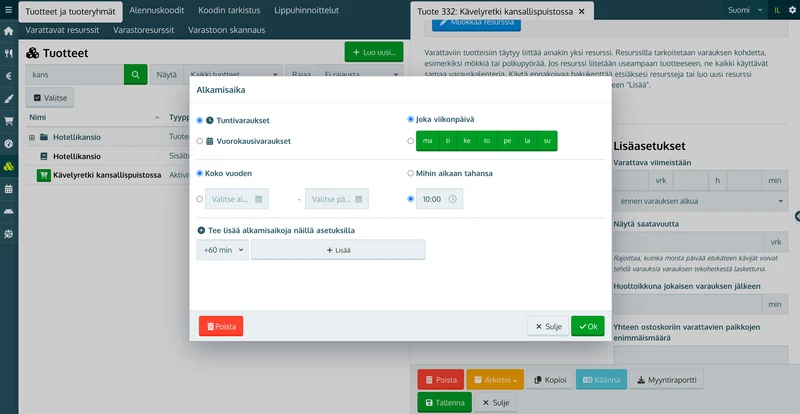Toggle the ma weekday button
Image resolution: width=800 pixels, height=414 pixels.
(427, 141)
